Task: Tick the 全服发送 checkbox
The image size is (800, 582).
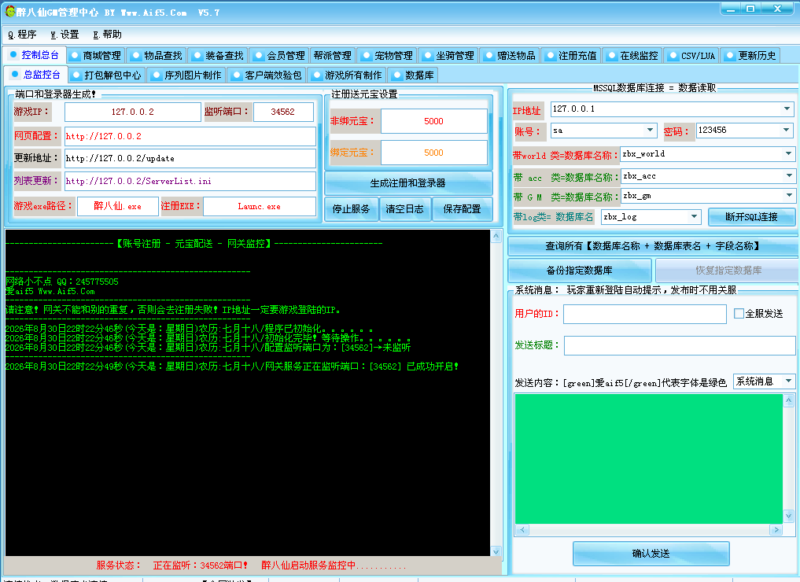Action: tap(739, 313)
